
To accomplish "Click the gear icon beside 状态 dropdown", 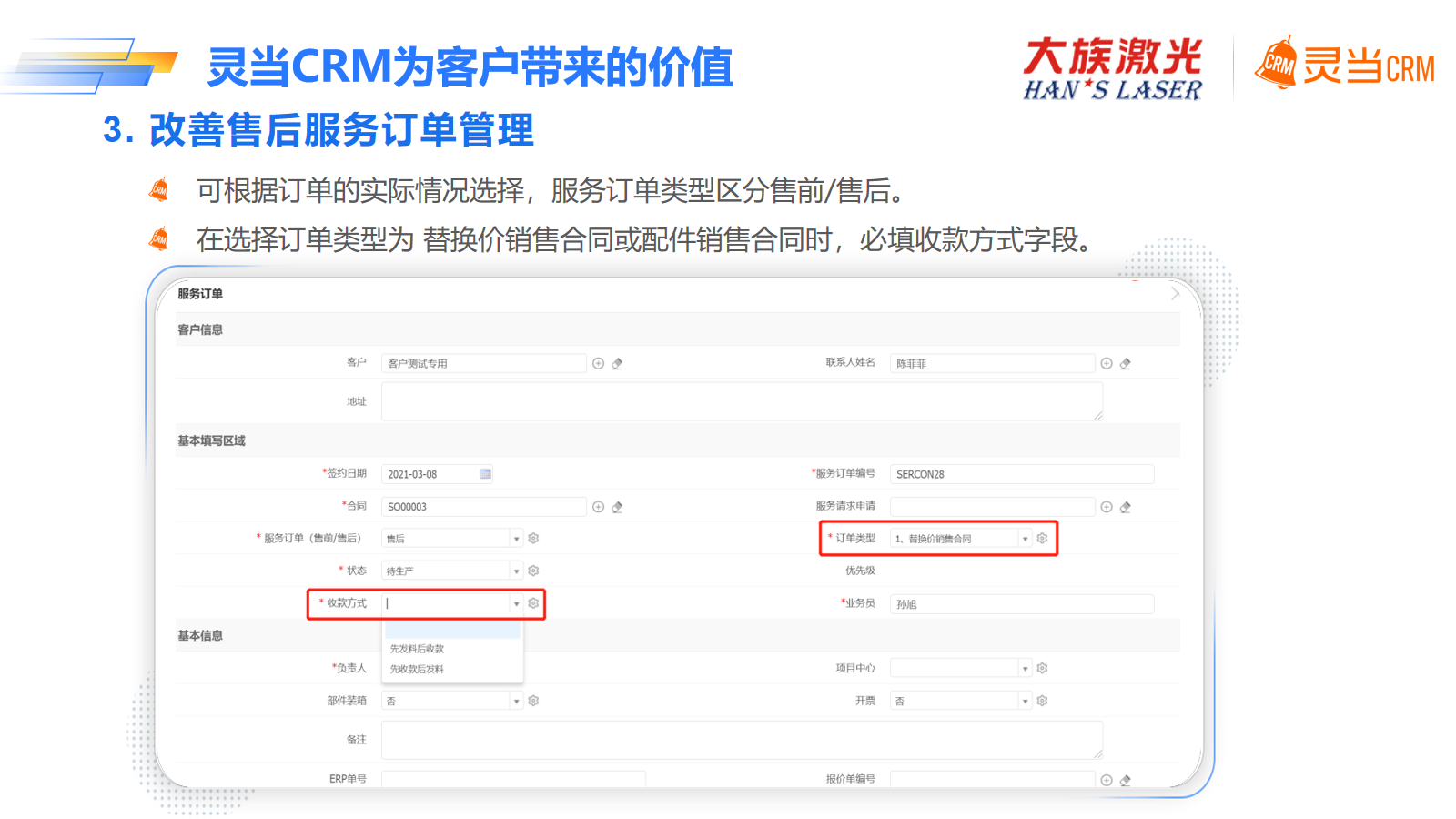I will click(533, 571).
